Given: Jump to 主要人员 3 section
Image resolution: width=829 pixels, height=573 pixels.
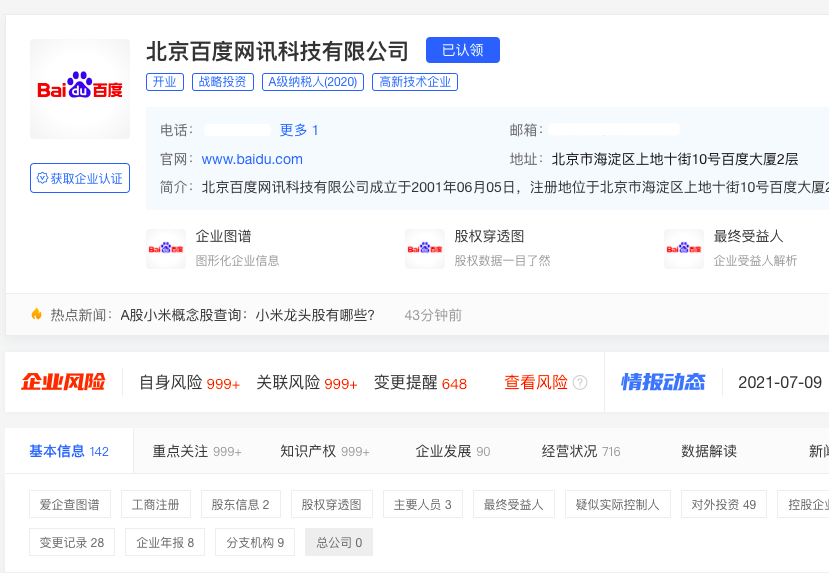Looking at the screenshot, I should (x=423, y=504).
